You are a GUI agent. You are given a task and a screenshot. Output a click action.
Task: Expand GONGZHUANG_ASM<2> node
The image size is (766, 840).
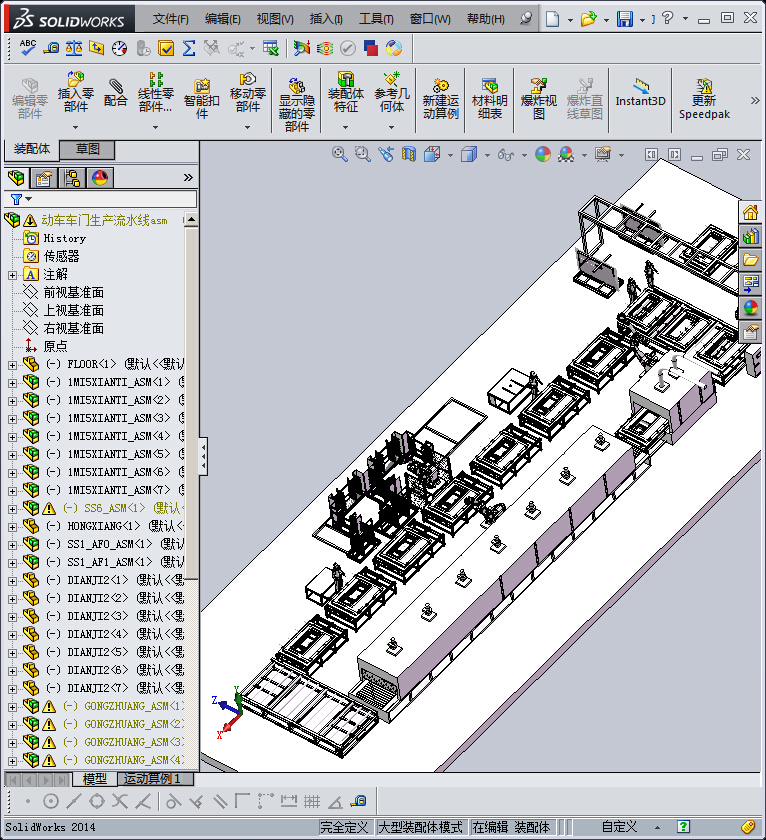pos(12,725)
